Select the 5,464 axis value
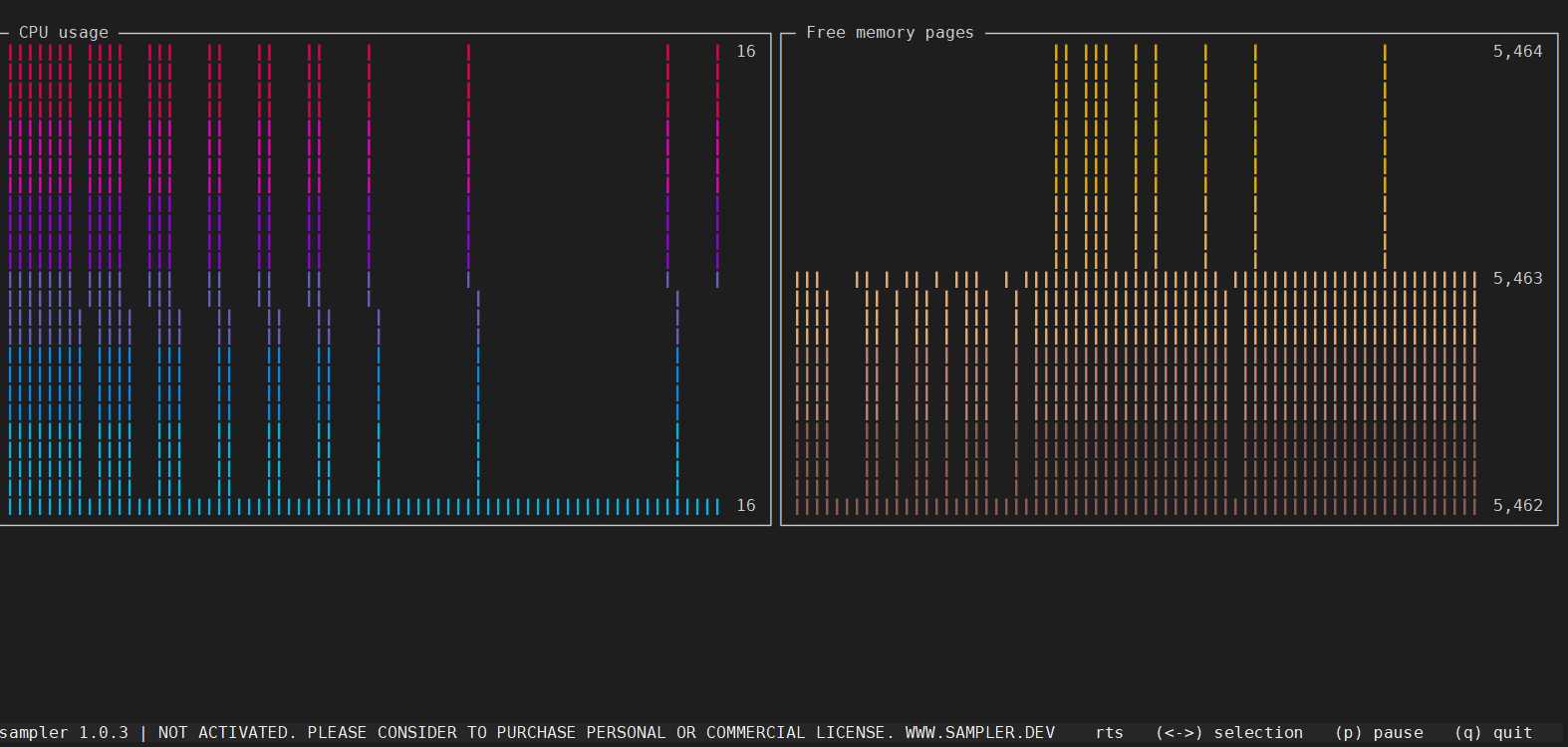1568x747 pixels. [1517, 52]
